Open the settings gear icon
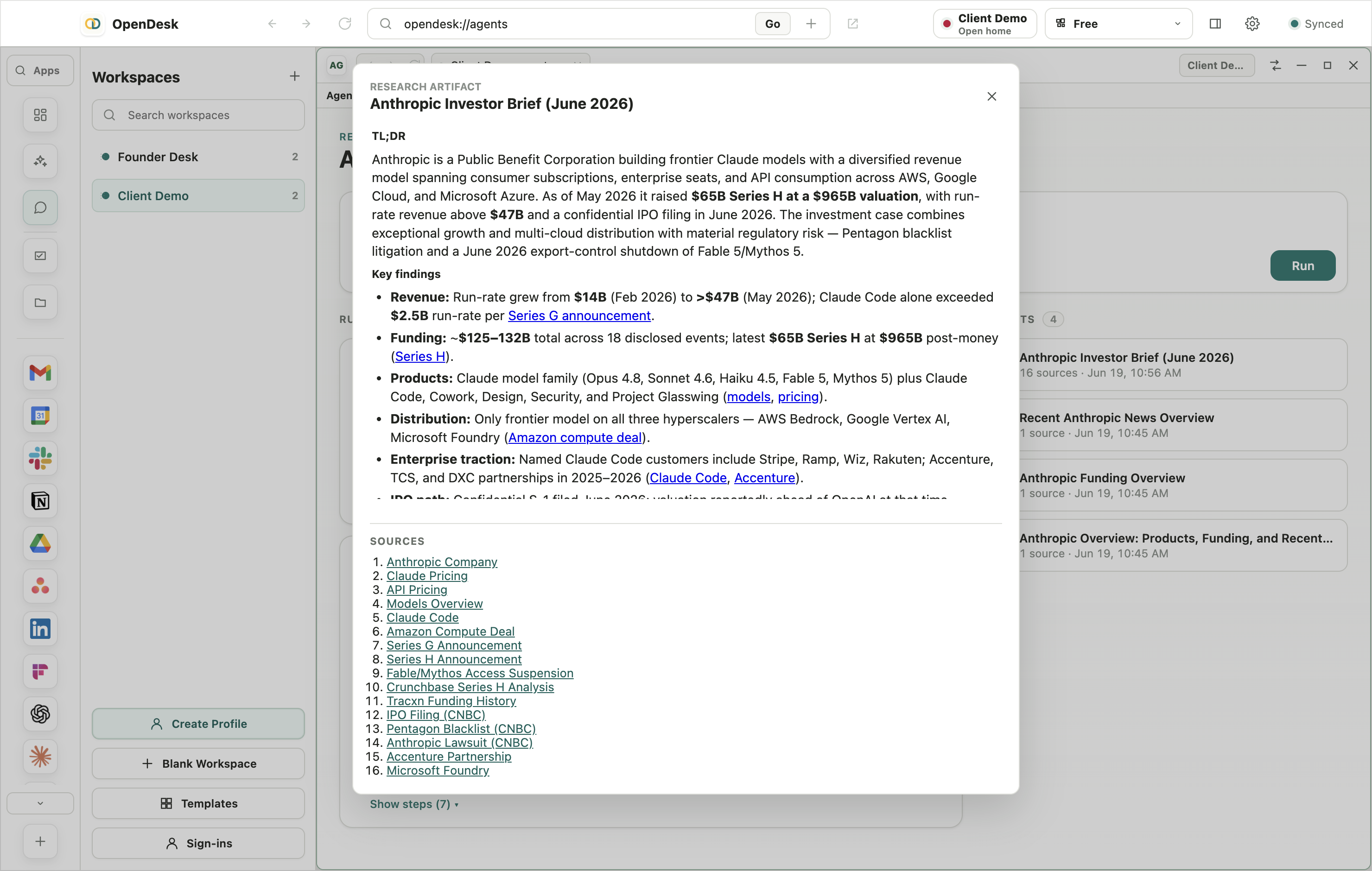The image size is (1372, 871). 1252,23
